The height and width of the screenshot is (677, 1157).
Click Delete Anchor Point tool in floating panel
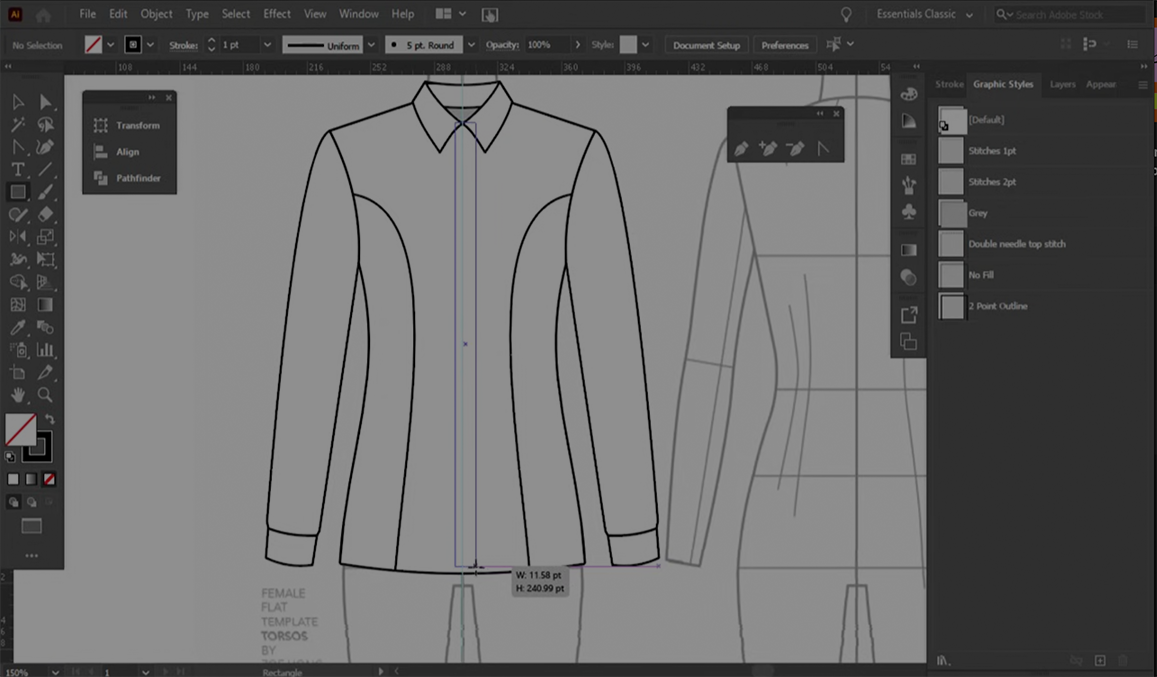point(795,148)
